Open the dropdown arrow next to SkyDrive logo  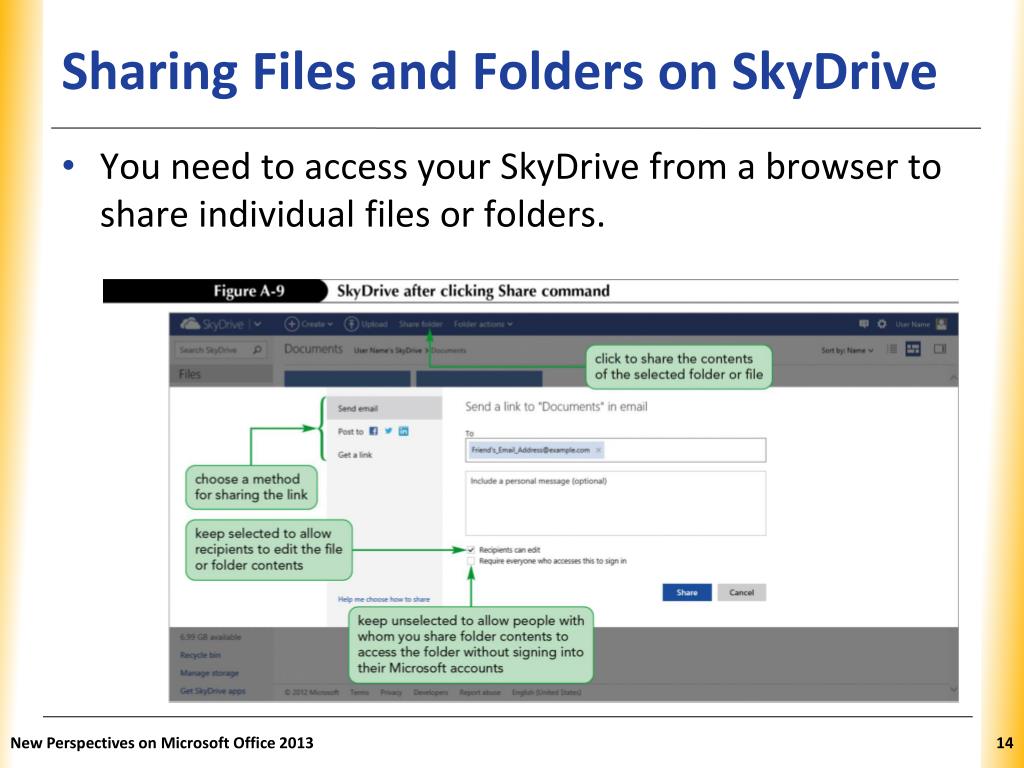pos(257,325)
